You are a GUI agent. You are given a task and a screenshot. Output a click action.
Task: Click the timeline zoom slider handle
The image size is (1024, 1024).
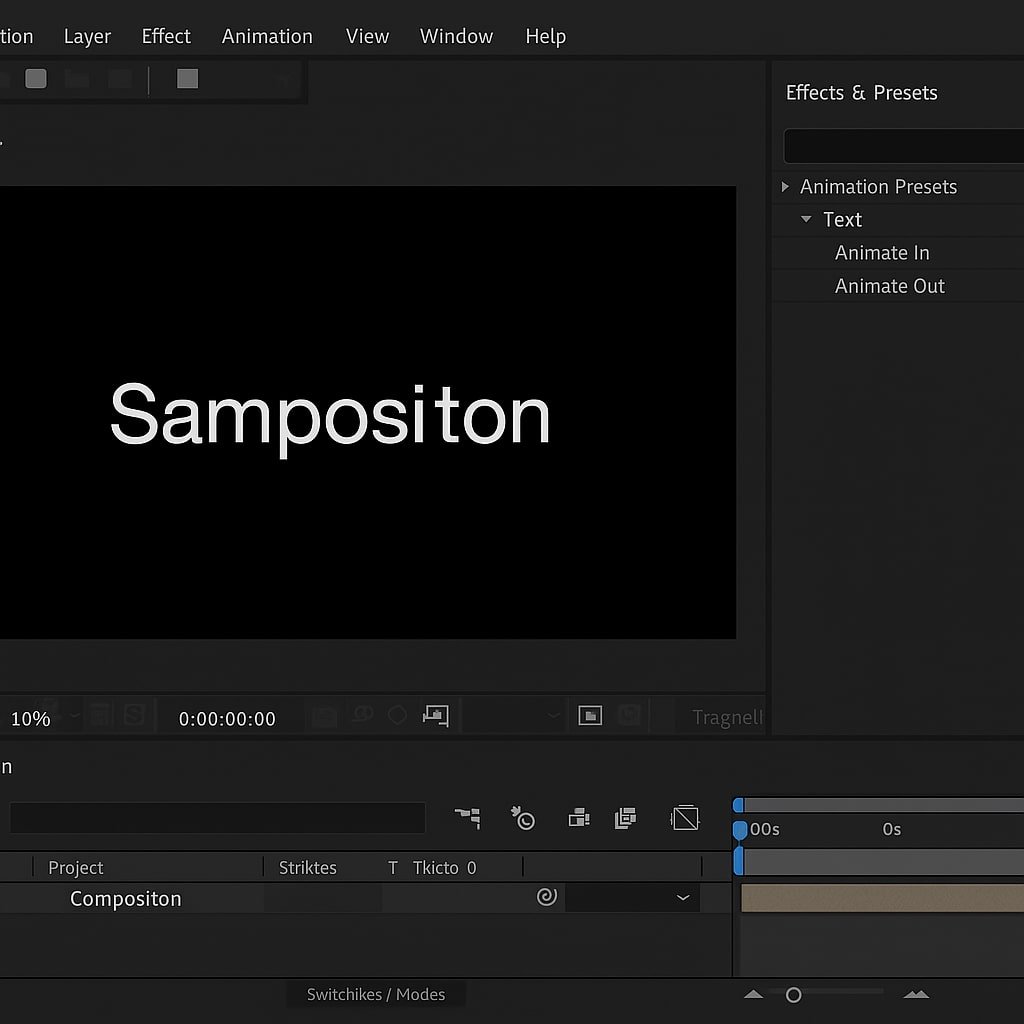(x=793, y=995)
